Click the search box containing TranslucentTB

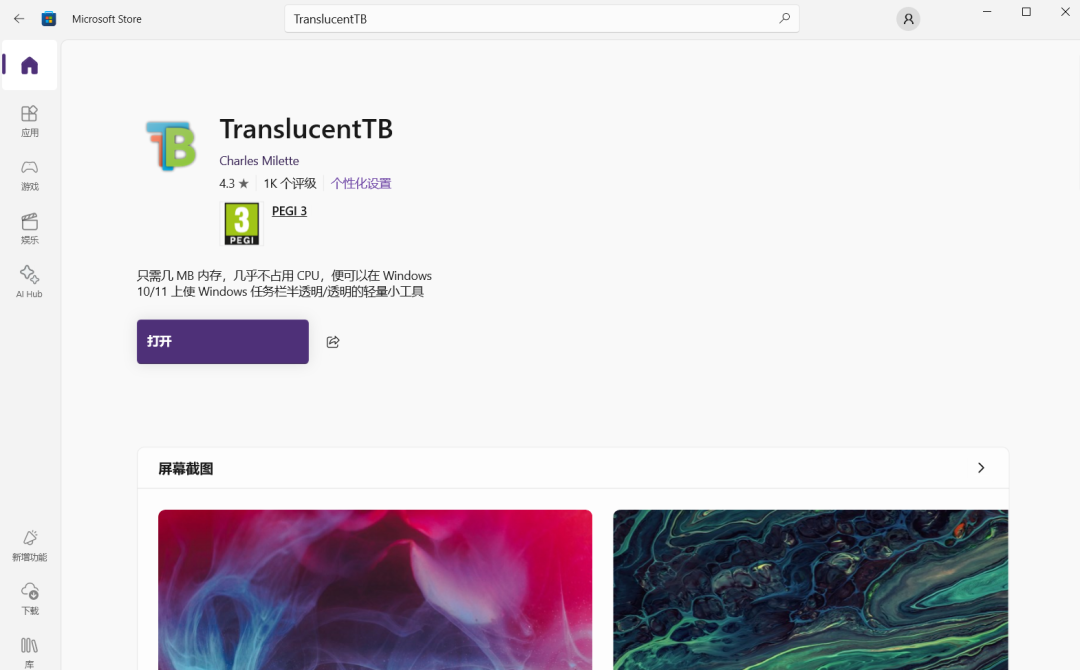point(541,19)
